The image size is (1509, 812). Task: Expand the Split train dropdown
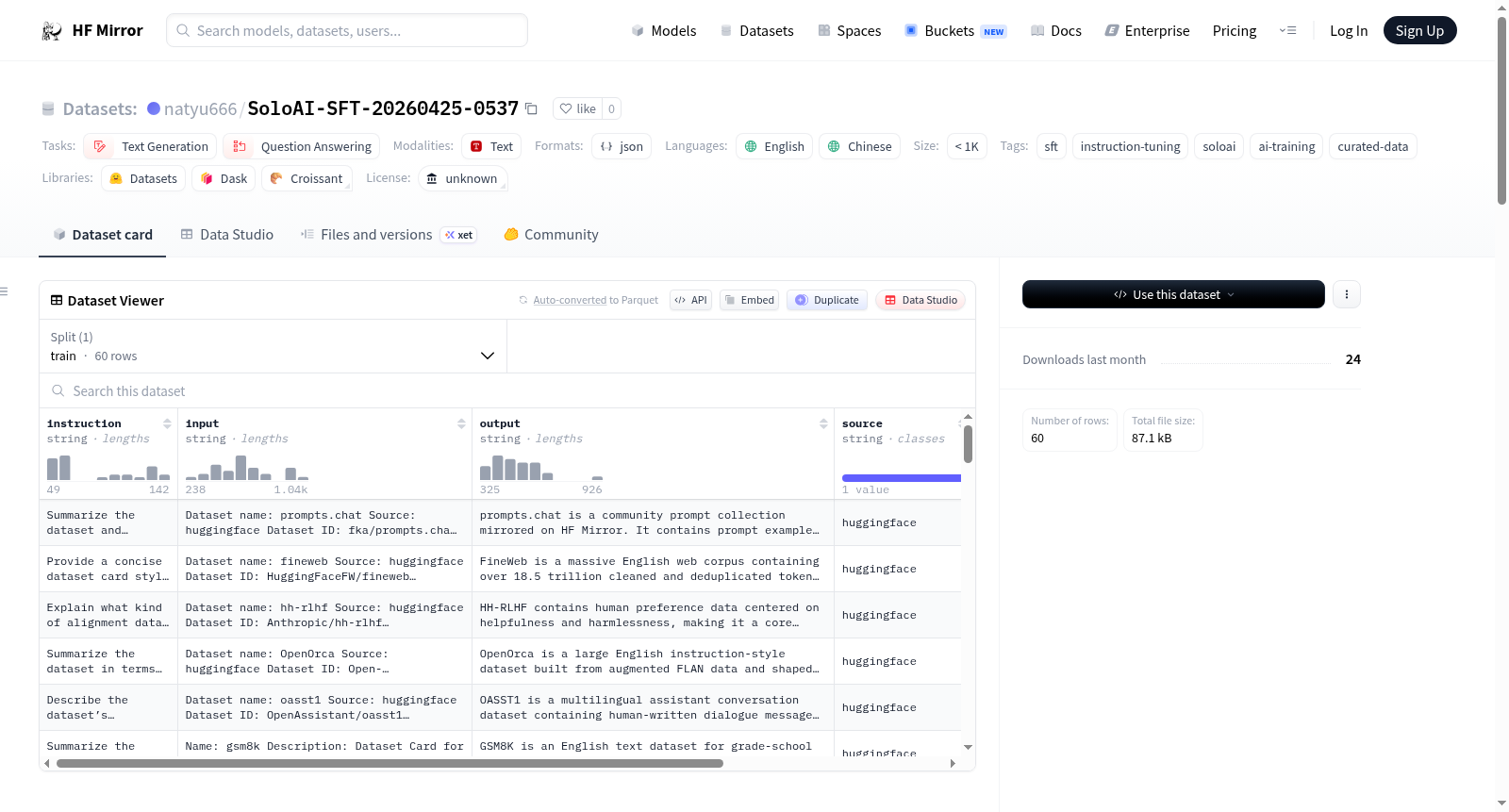tap(273, 346)
